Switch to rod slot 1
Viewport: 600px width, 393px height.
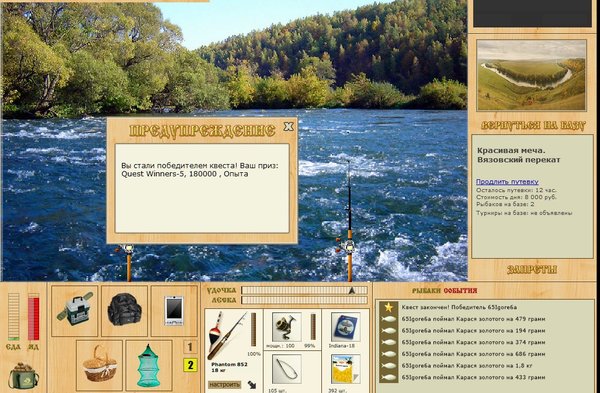click(190, 347)
